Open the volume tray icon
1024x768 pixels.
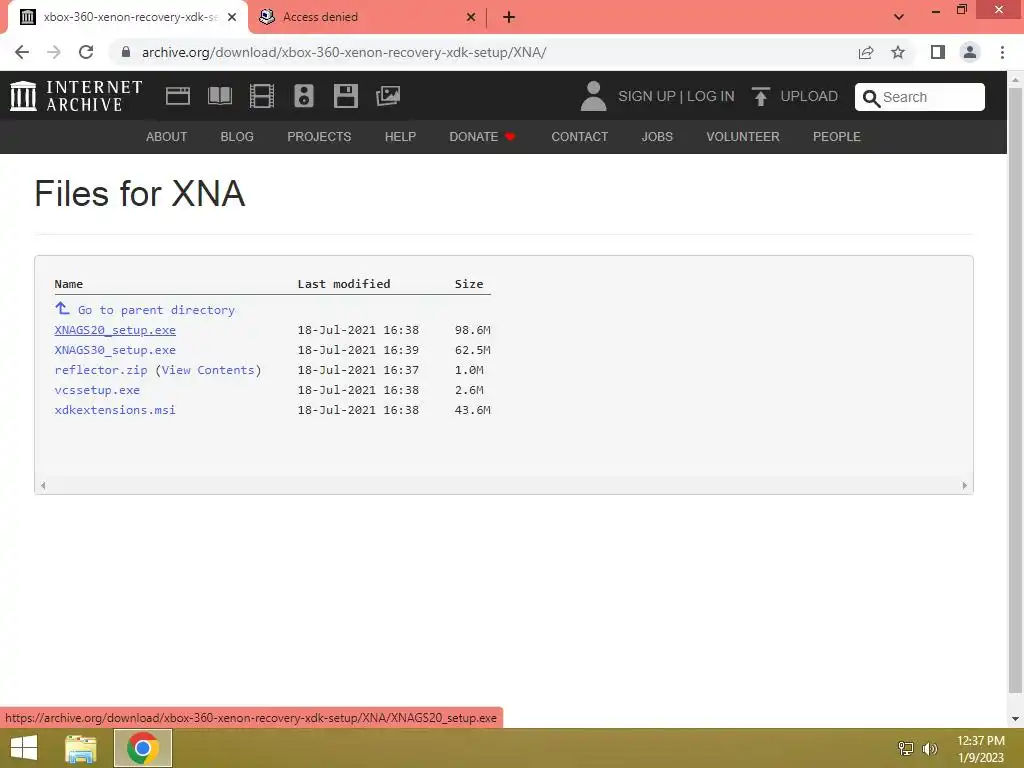(929, 748)
